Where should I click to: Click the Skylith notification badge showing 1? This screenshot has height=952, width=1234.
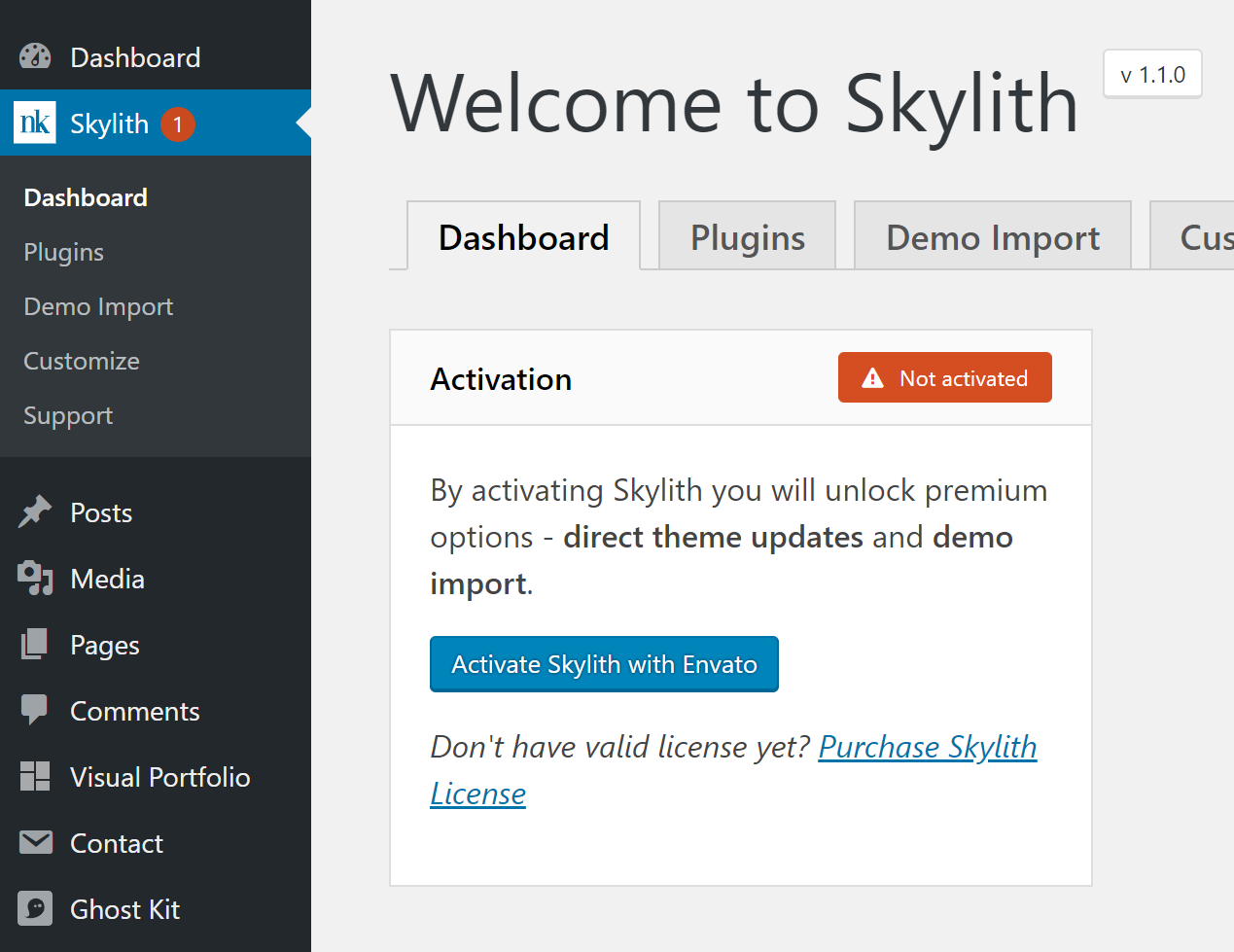178,123
